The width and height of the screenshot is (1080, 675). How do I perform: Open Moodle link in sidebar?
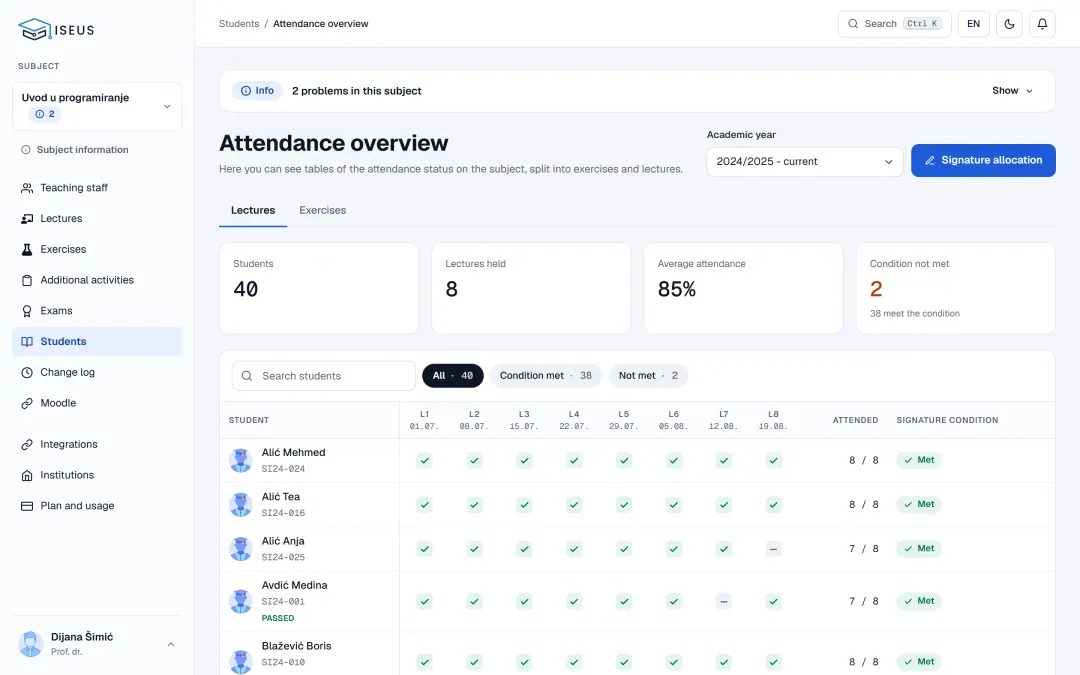(97, 403)
